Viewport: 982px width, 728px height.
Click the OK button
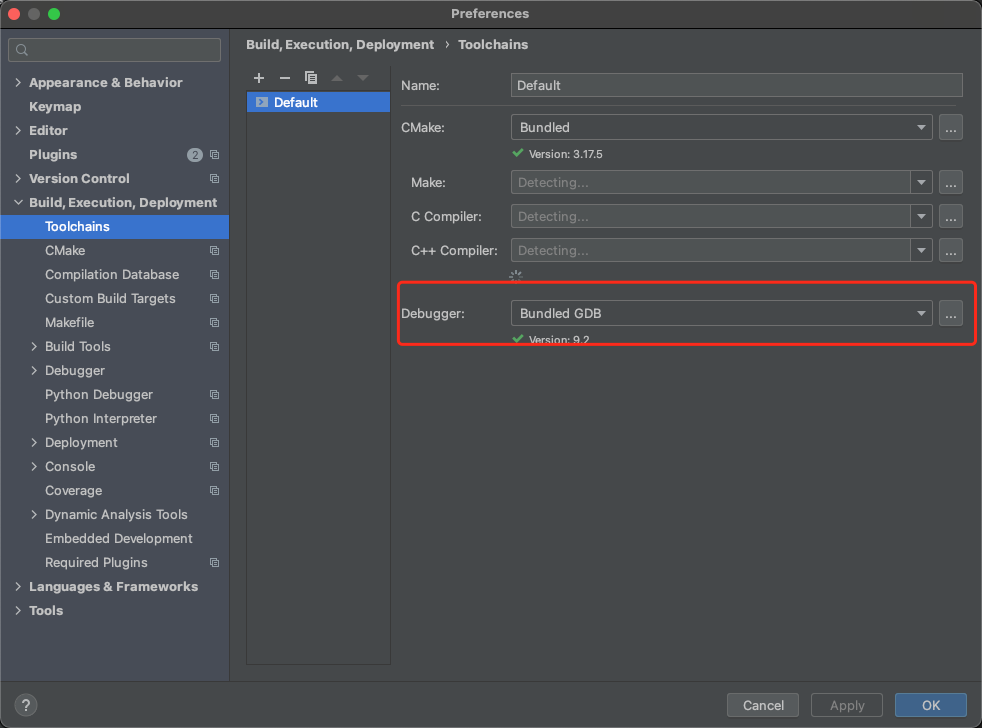tap(930, 705)
